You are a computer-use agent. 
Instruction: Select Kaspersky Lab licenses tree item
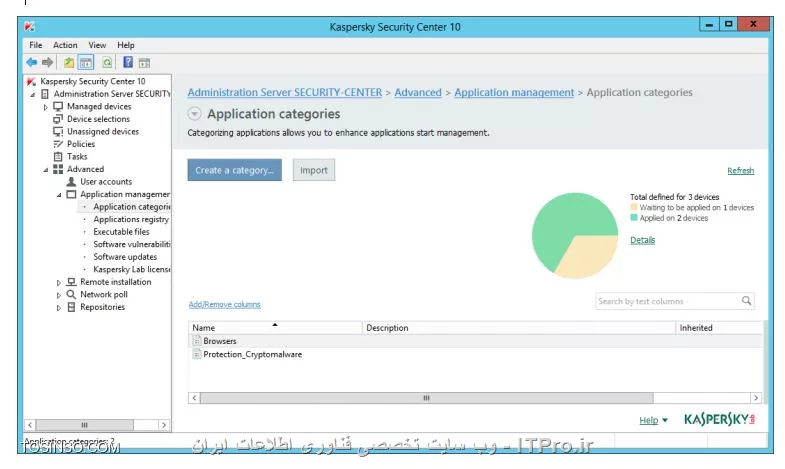[132, 269]
